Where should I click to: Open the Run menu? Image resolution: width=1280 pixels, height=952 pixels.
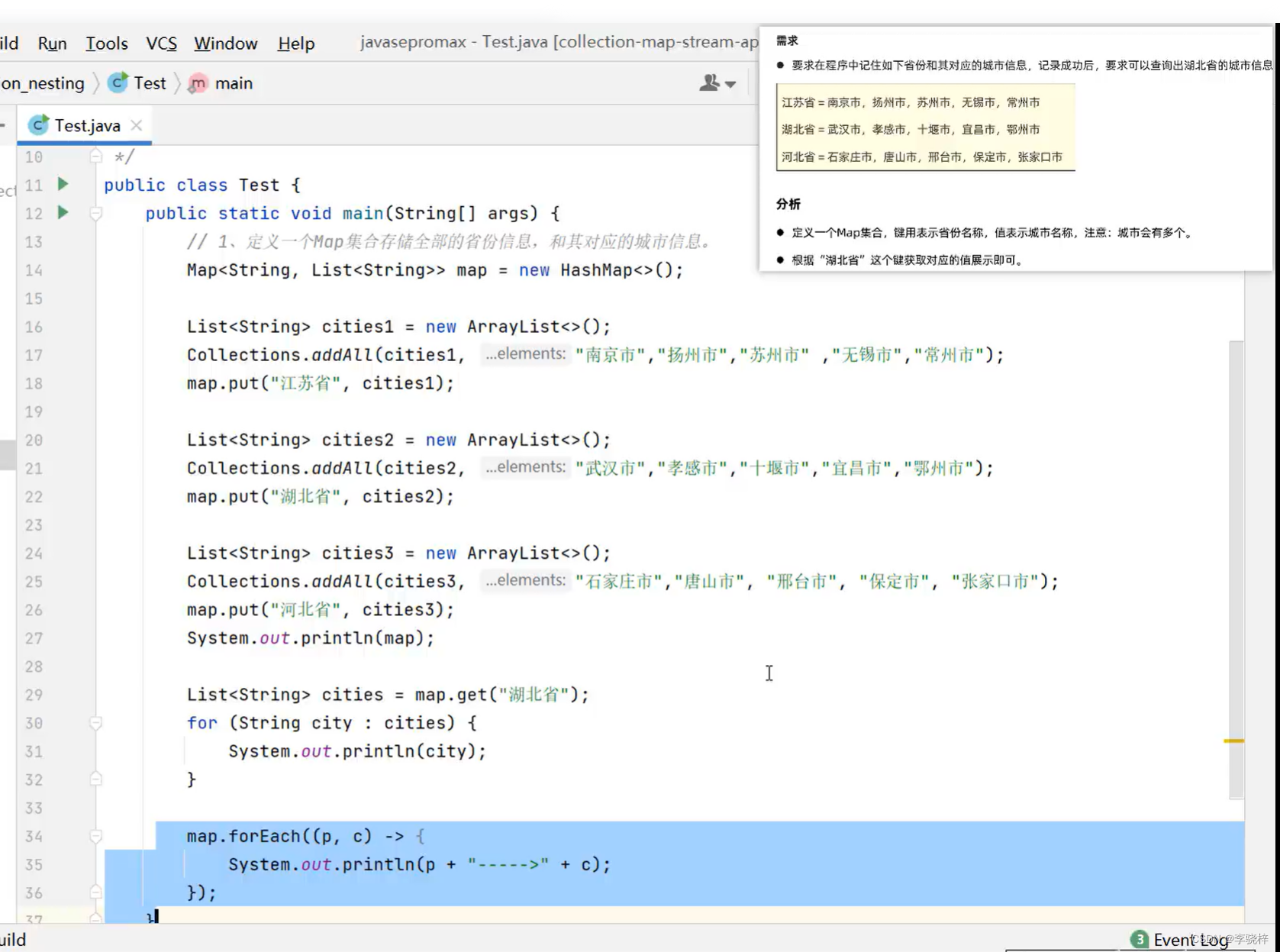click(52, 44)
